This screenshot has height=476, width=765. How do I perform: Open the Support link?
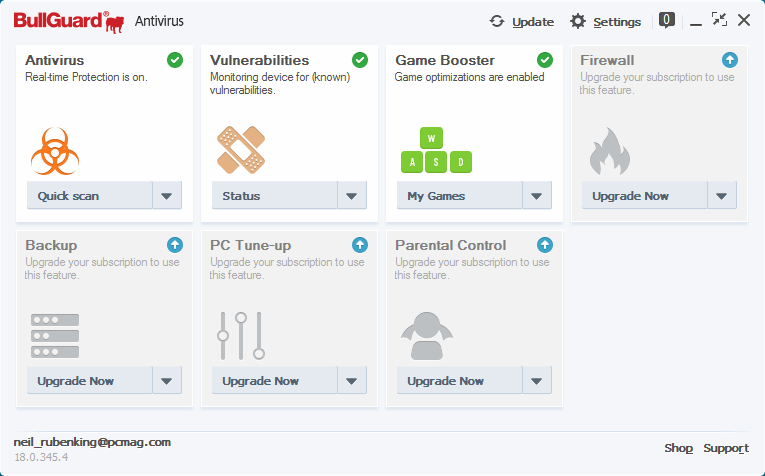(x=725, y=448)
